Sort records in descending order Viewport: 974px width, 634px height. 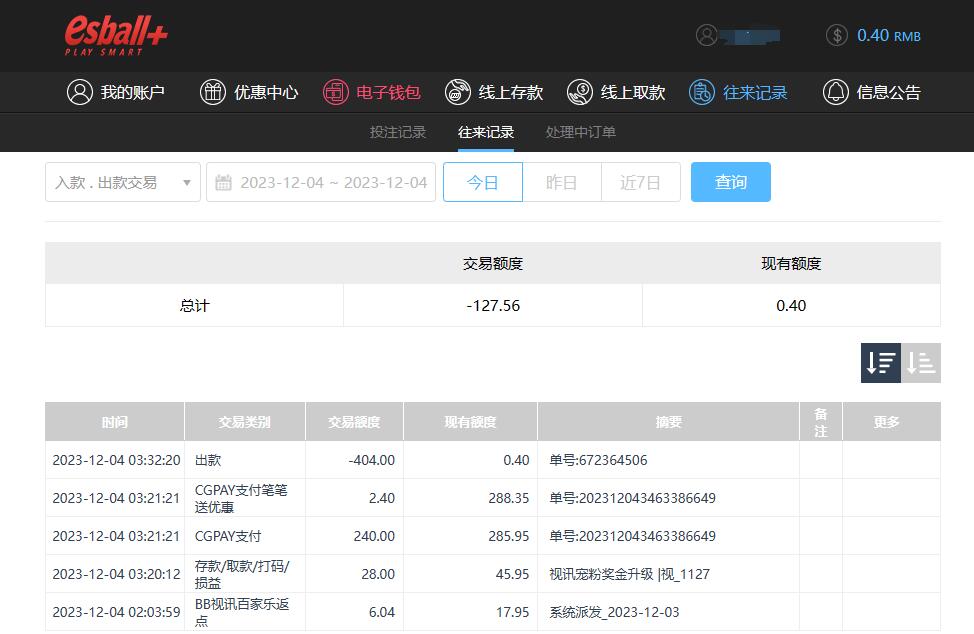click(881, 363)
